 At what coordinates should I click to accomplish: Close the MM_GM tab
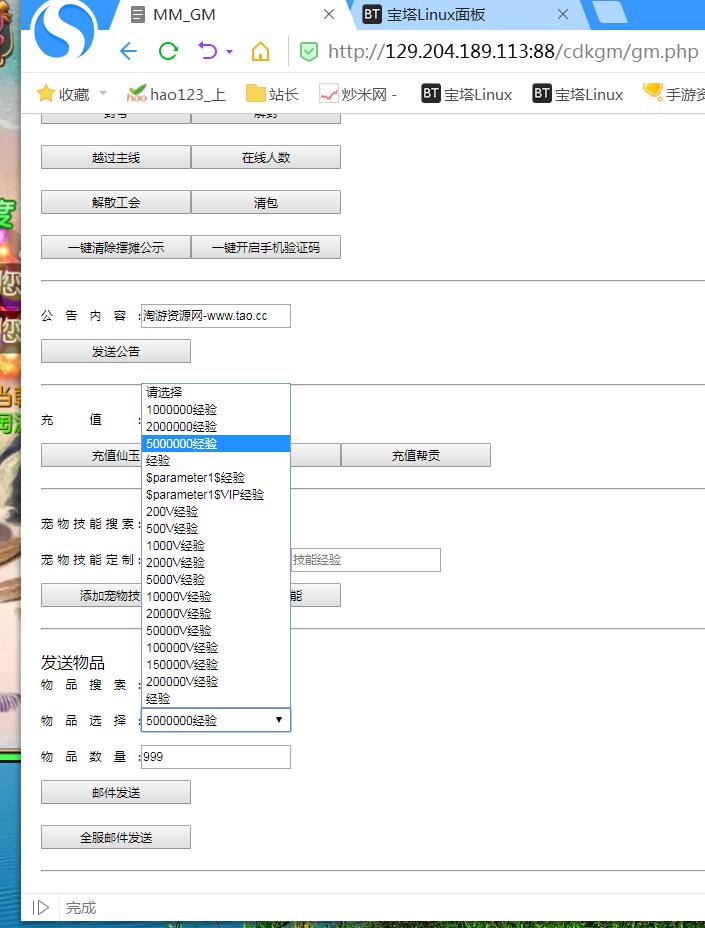[329, 15]
